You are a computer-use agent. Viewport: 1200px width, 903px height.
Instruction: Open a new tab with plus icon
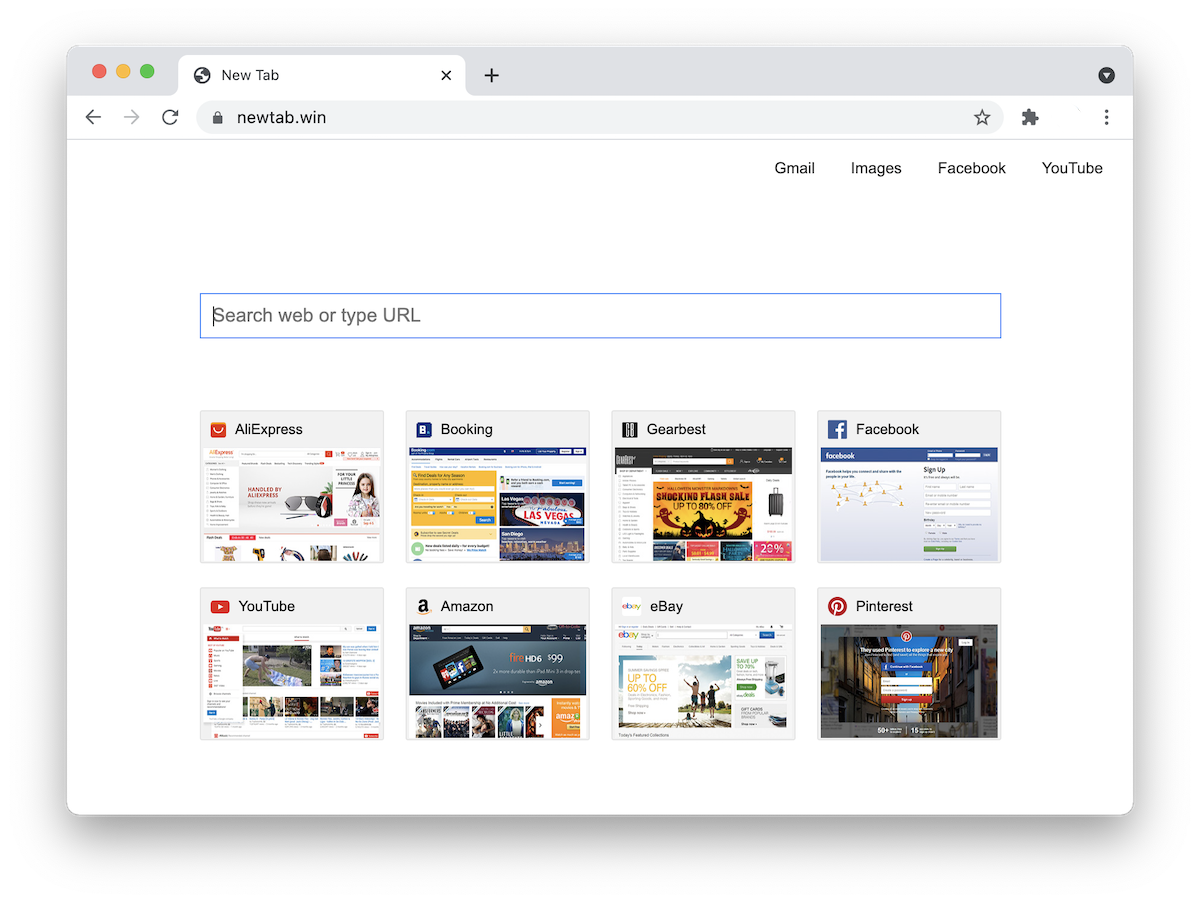click(491, 75)
